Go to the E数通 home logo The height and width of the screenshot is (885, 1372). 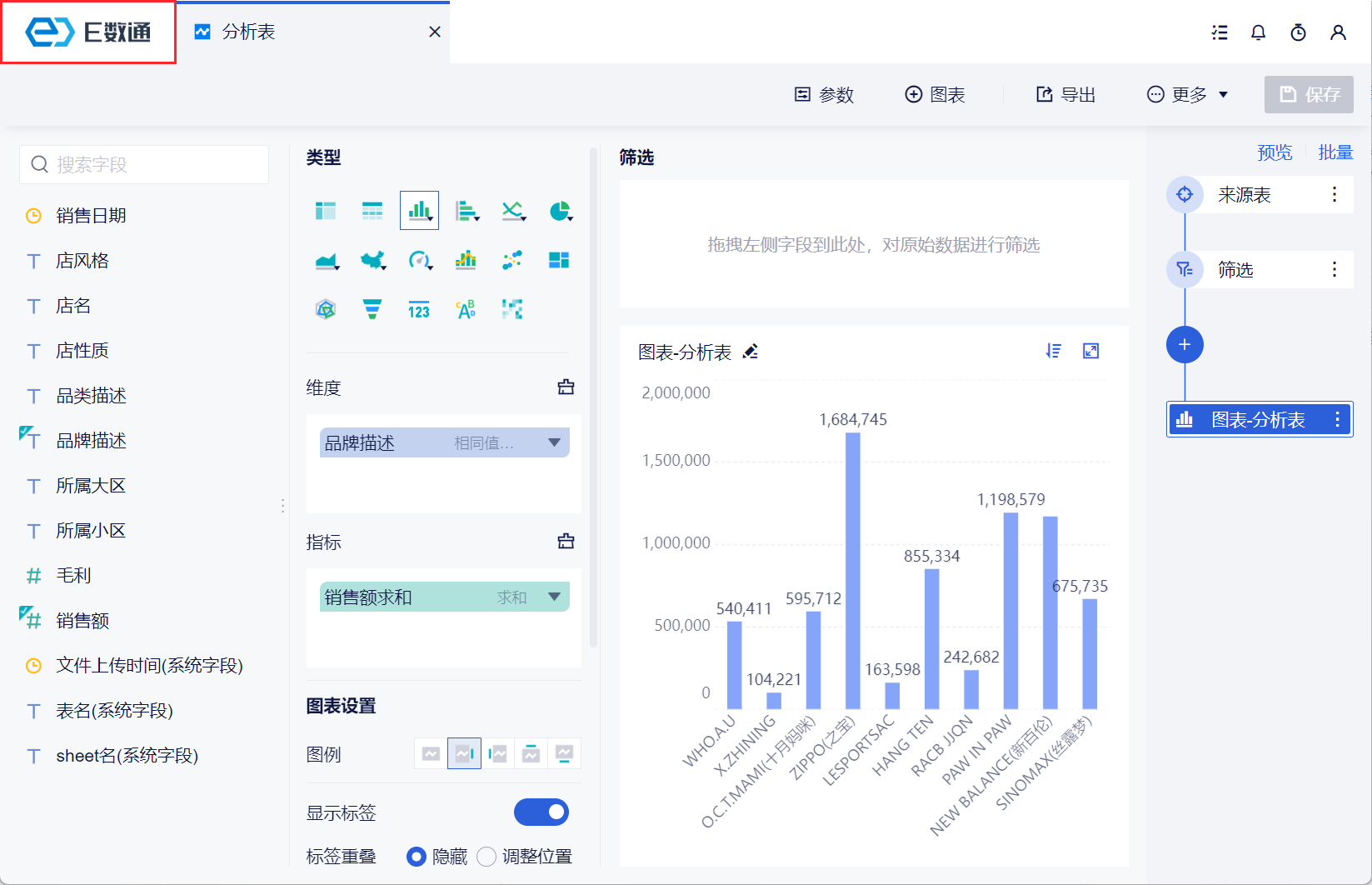tap(88, 32)
